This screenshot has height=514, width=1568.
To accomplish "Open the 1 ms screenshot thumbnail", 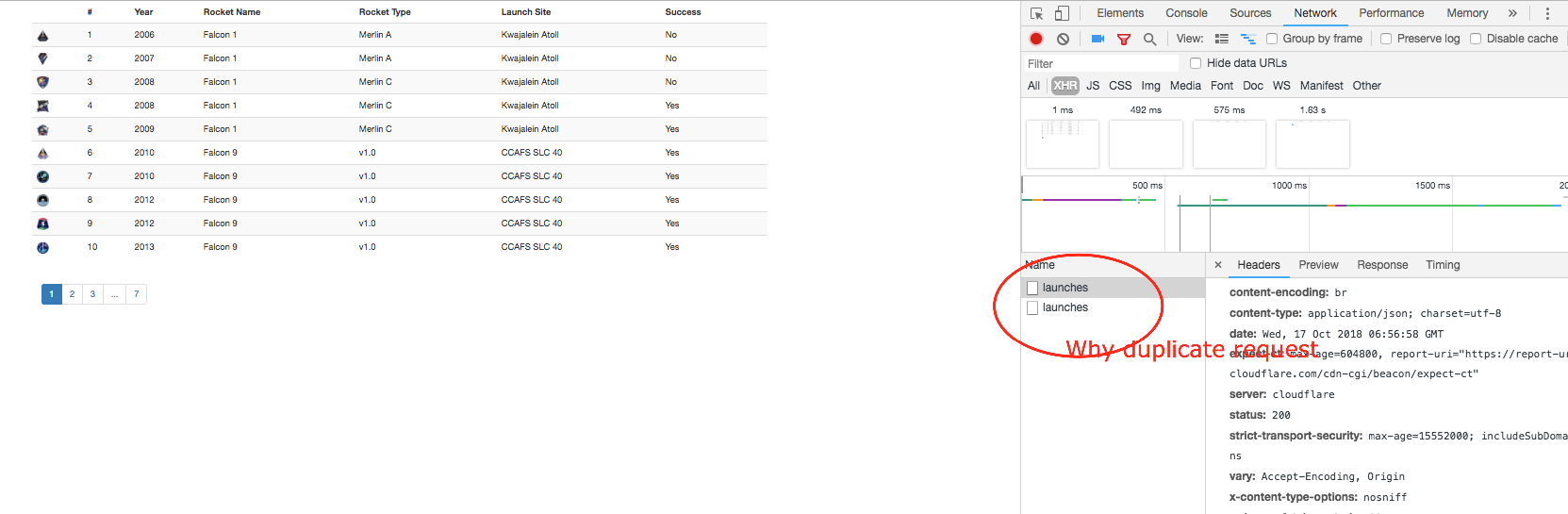I will click(1063, 143).
